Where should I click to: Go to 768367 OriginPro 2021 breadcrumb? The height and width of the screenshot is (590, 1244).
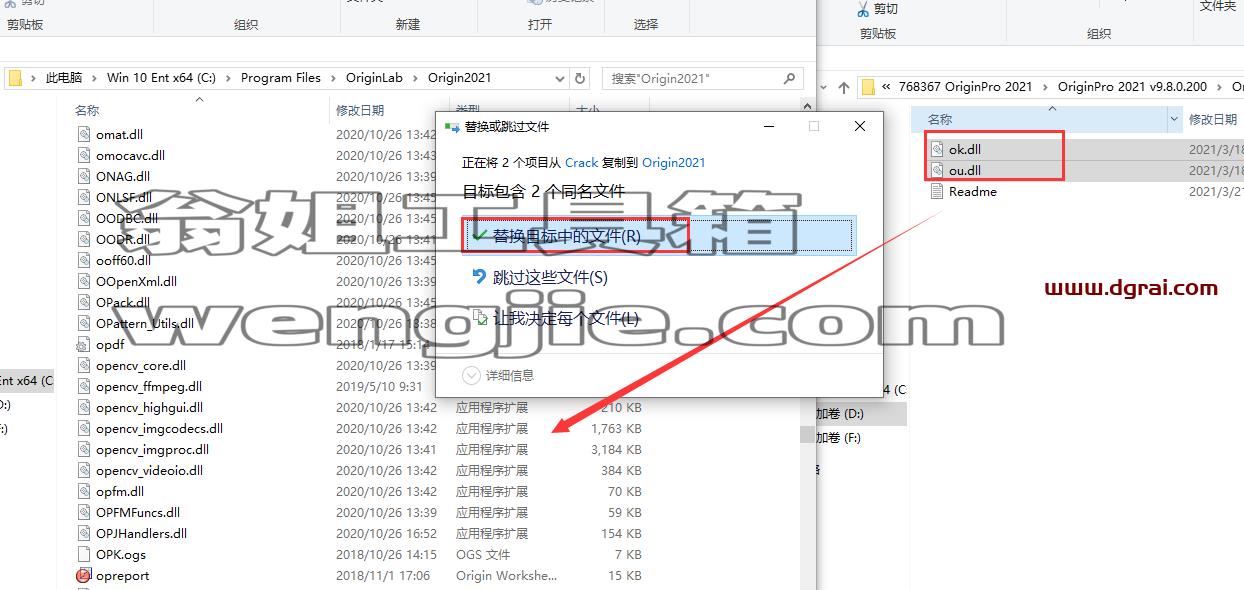(x=965, y=87)
